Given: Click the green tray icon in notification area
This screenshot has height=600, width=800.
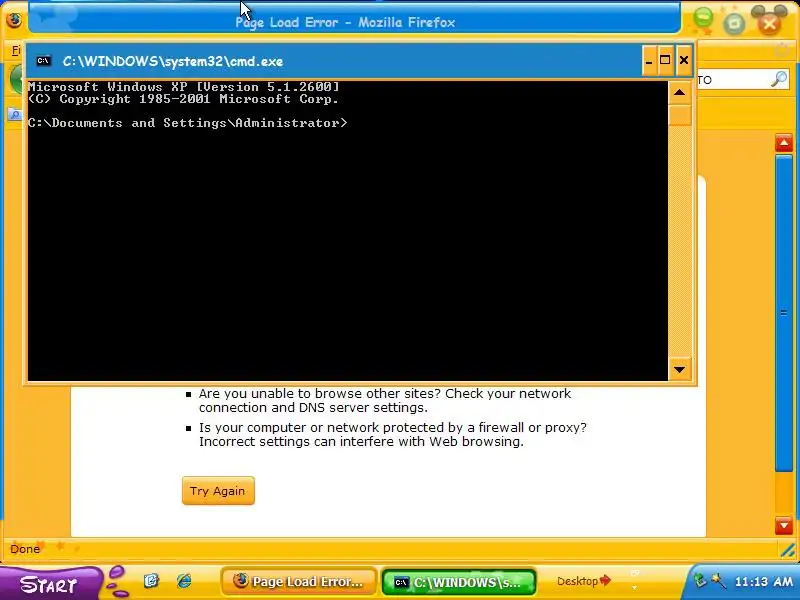Looking at the screenshot, I should [700, 581].
